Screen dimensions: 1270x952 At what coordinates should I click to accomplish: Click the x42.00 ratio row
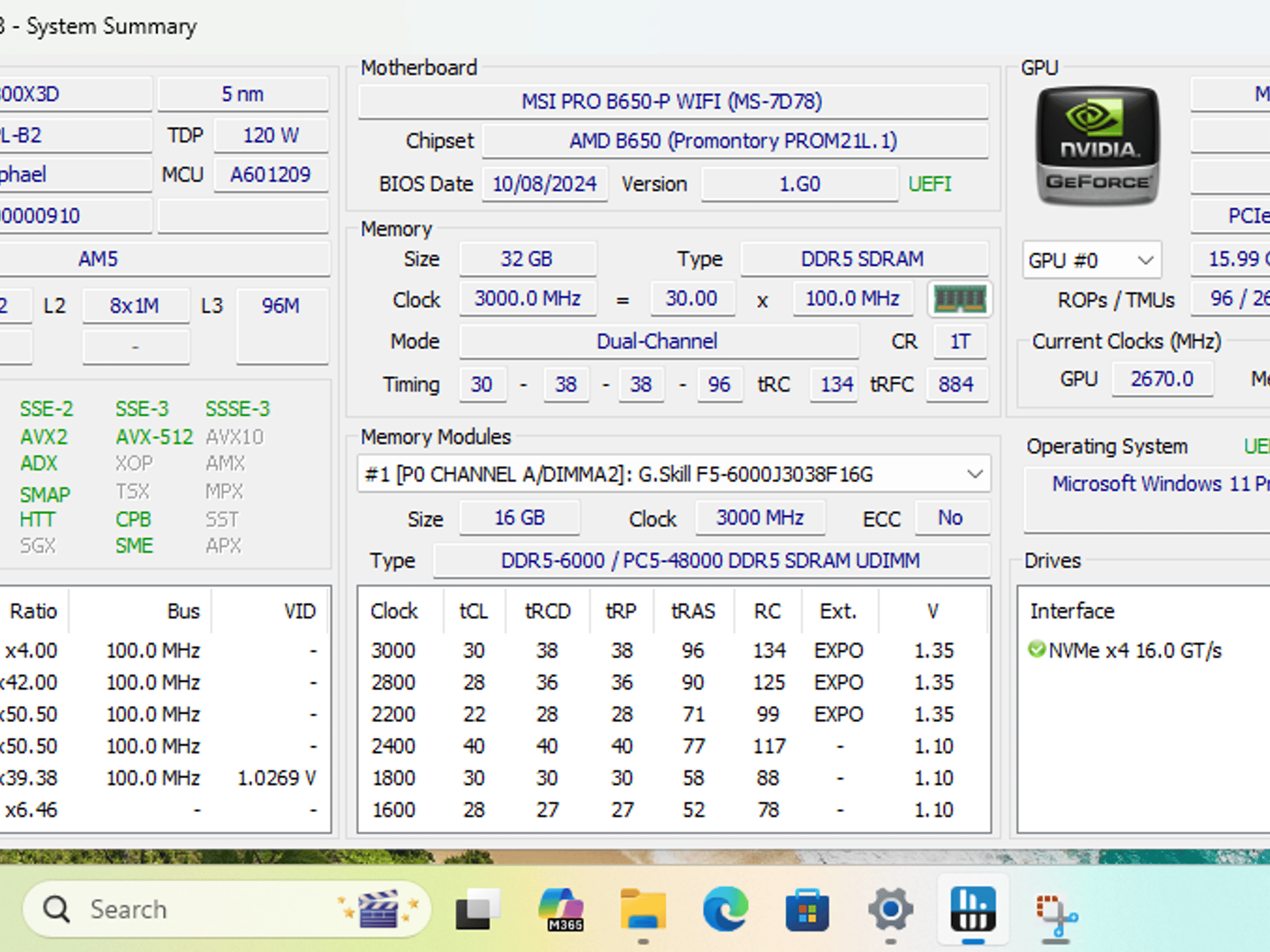[x=165, y=682]
